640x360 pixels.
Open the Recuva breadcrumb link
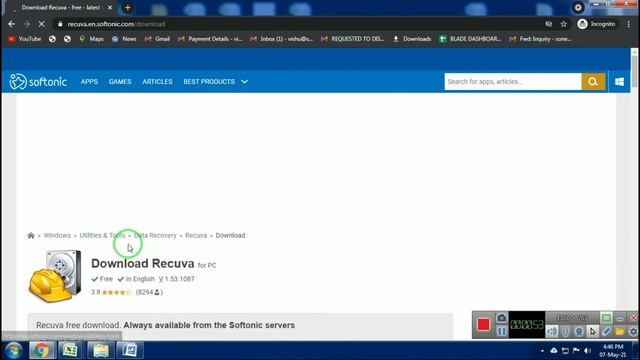point(196,236)
